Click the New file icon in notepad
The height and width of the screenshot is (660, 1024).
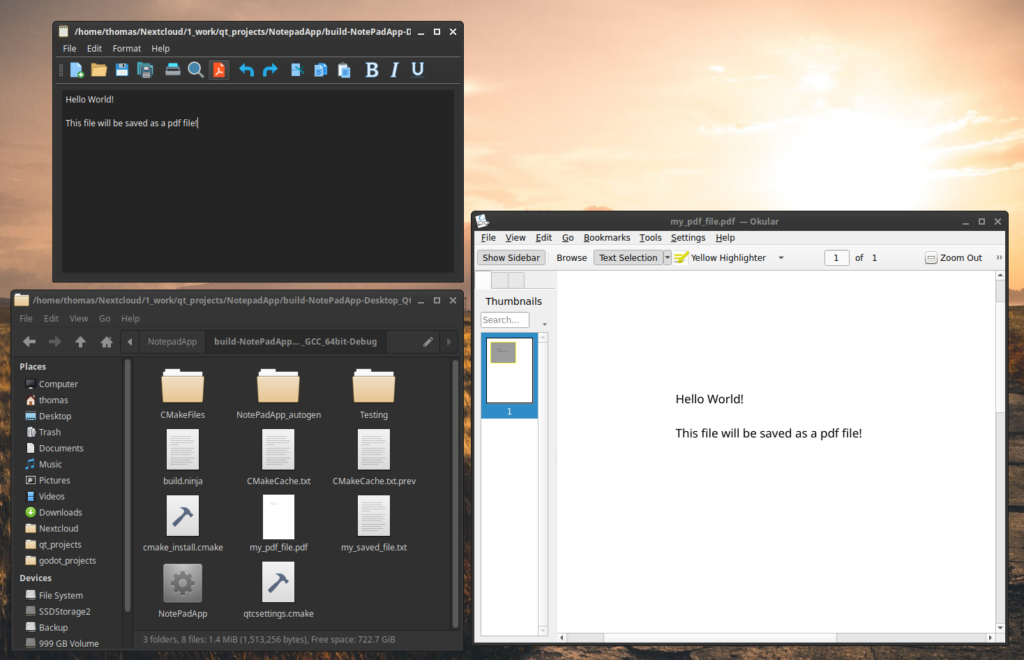76,70
